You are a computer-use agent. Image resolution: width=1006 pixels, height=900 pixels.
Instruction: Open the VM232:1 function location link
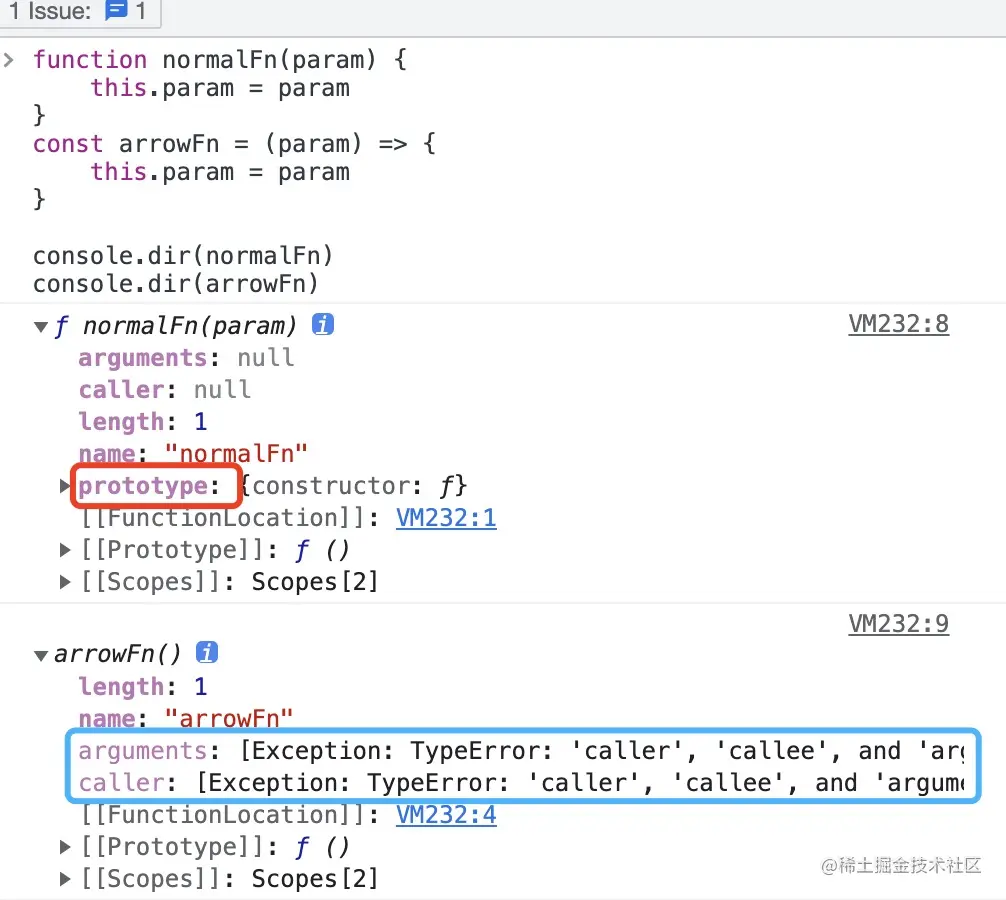[x=446, y=518]
